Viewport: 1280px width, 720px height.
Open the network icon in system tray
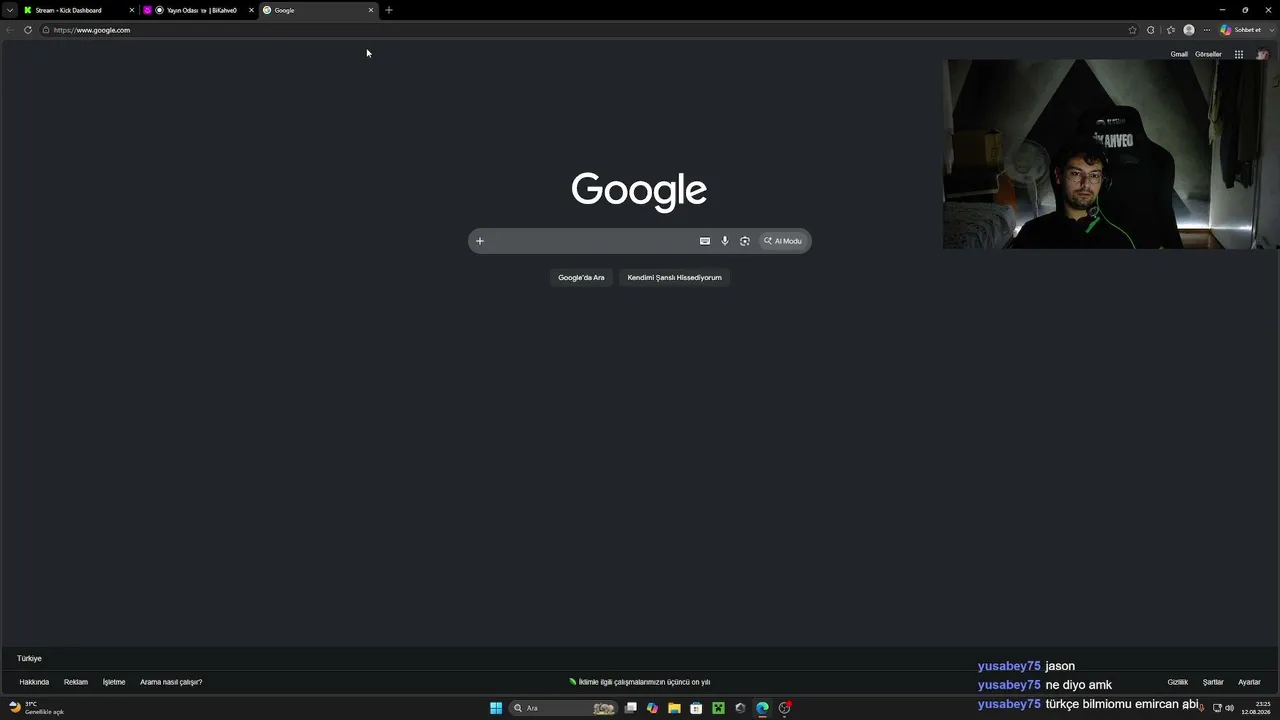coord(1217,708)
